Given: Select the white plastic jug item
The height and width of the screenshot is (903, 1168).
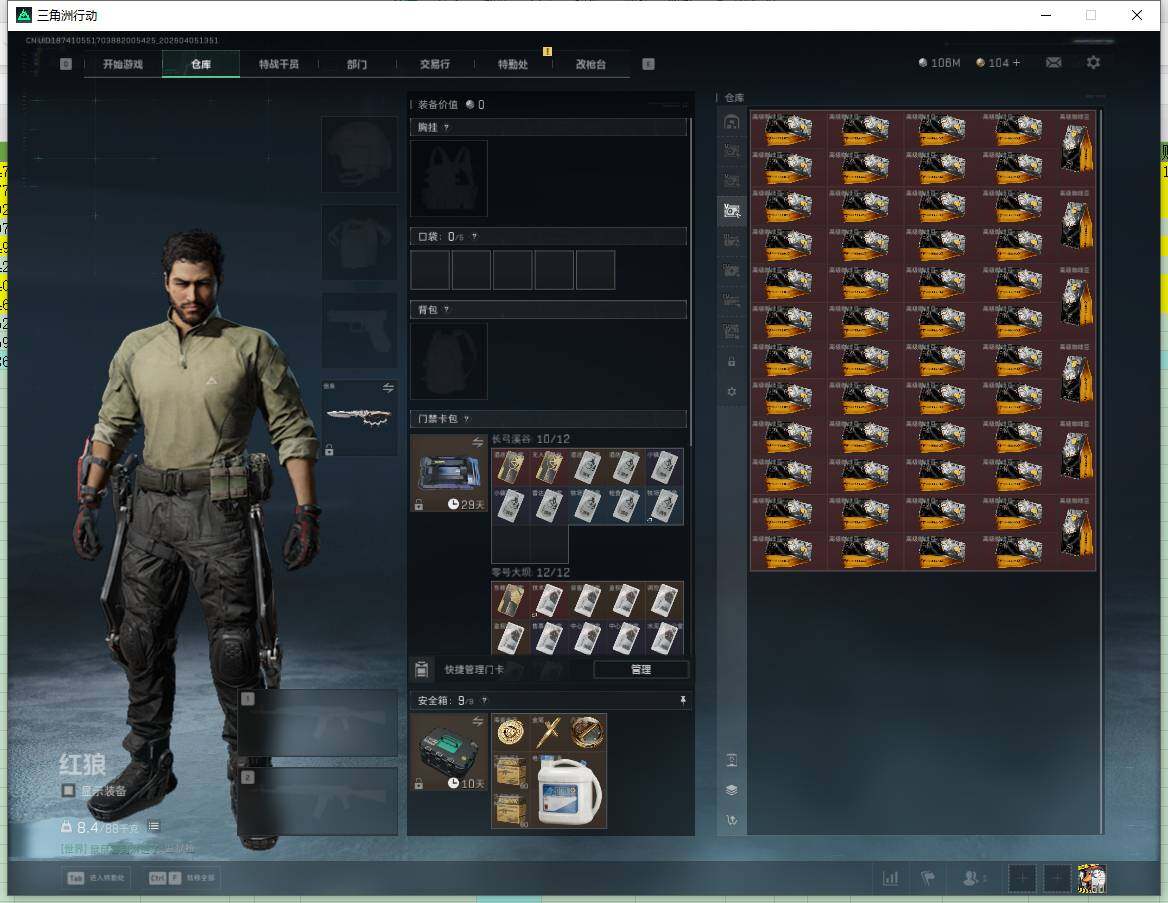Looking at the screenshot, I should click(x=568, y=790).
